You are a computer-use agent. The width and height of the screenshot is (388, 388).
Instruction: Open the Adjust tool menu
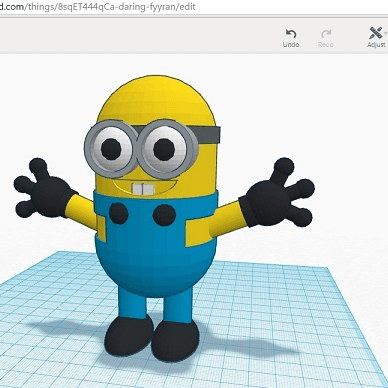377,37
